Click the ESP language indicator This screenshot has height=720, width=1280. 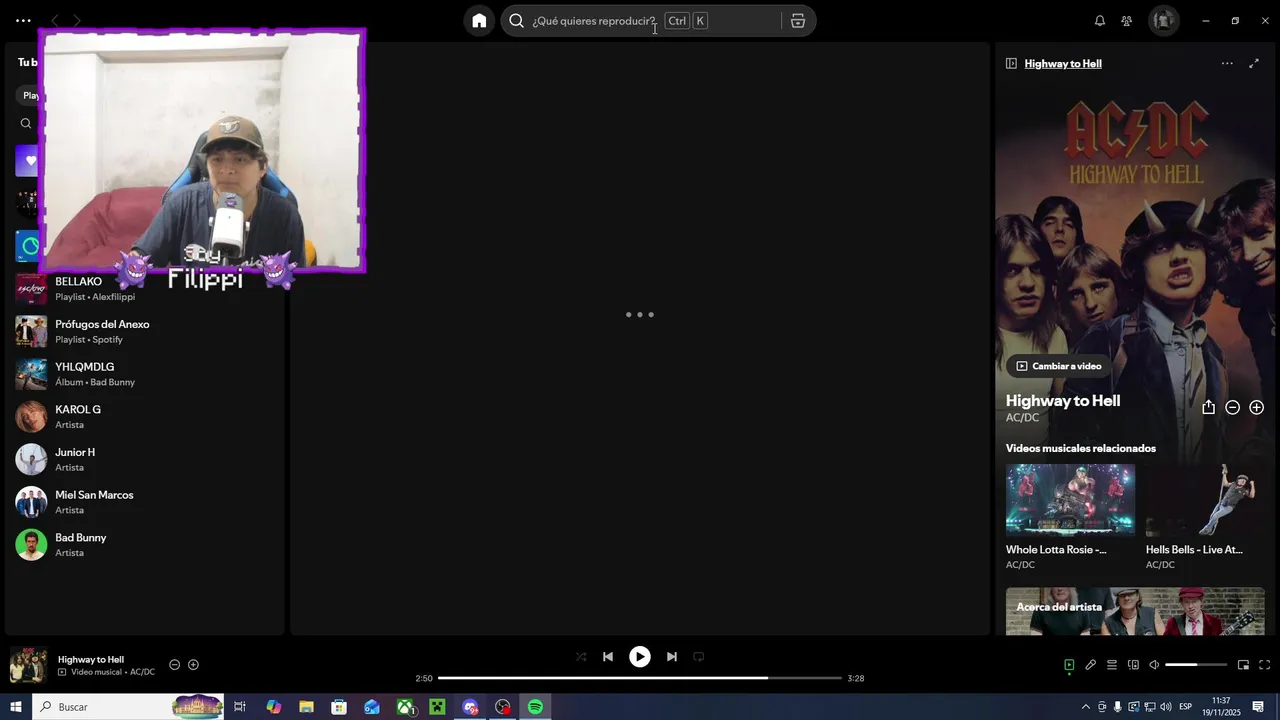1186,707
